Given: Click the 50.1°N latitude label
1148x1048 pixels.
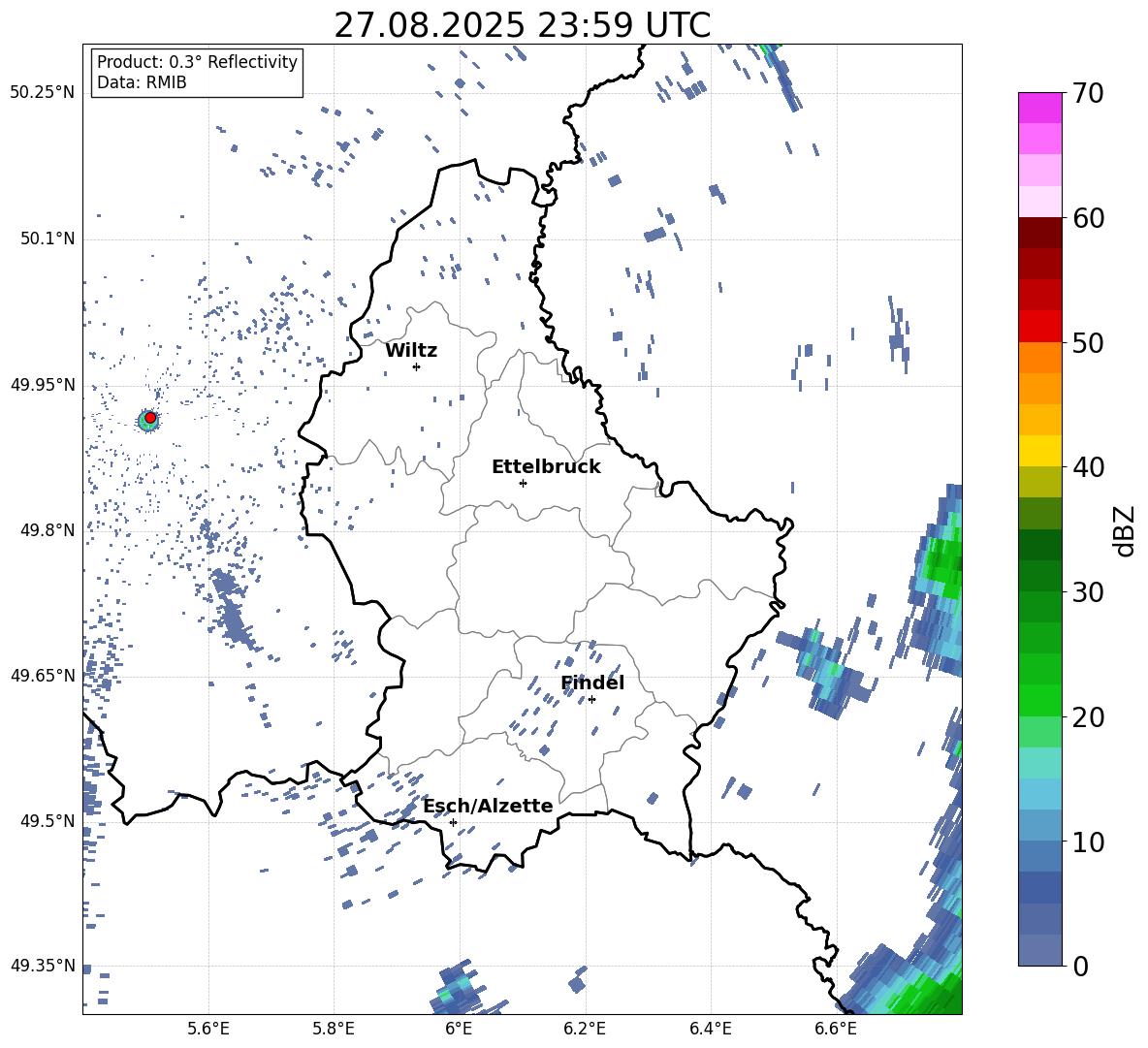Looking at the screenshot, I should click(x=48, y=238).
